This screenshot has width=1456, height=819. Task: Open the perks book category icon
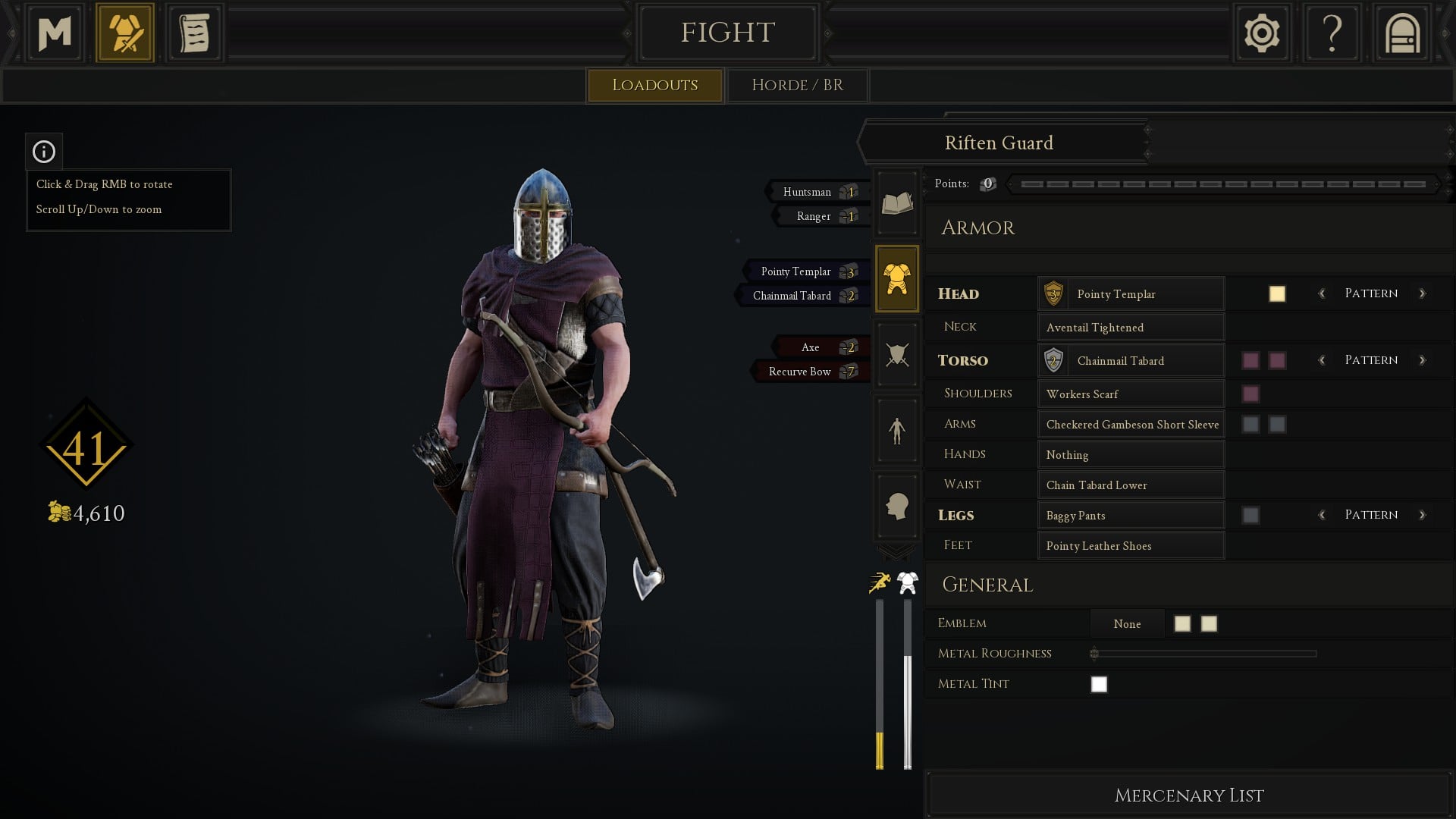[897, 203]
